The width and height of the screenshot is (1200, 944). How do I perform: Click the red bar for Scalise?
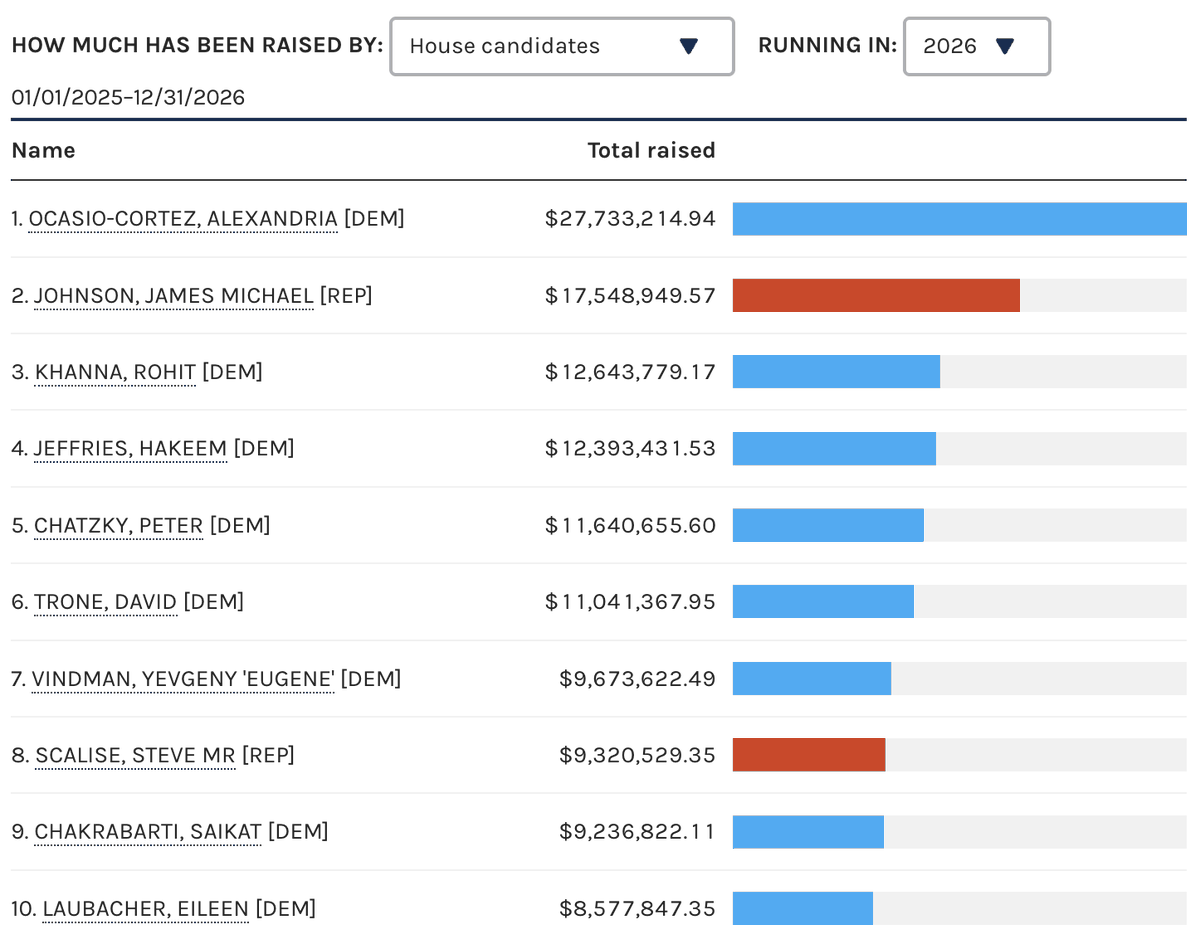[809, 755]
